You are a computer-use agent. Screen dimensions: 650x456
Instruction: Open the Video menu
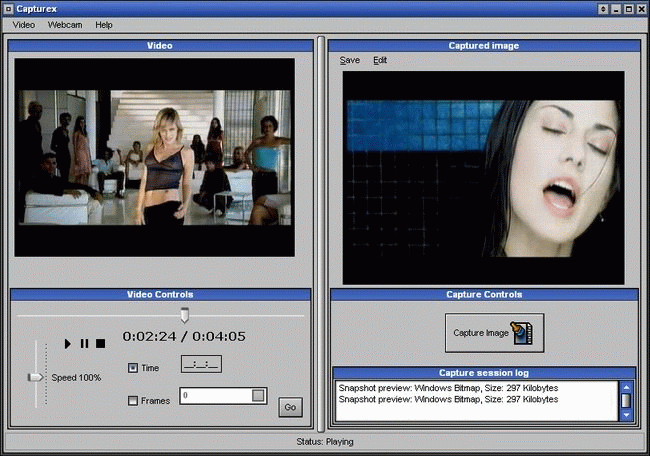tap(24, 24)
